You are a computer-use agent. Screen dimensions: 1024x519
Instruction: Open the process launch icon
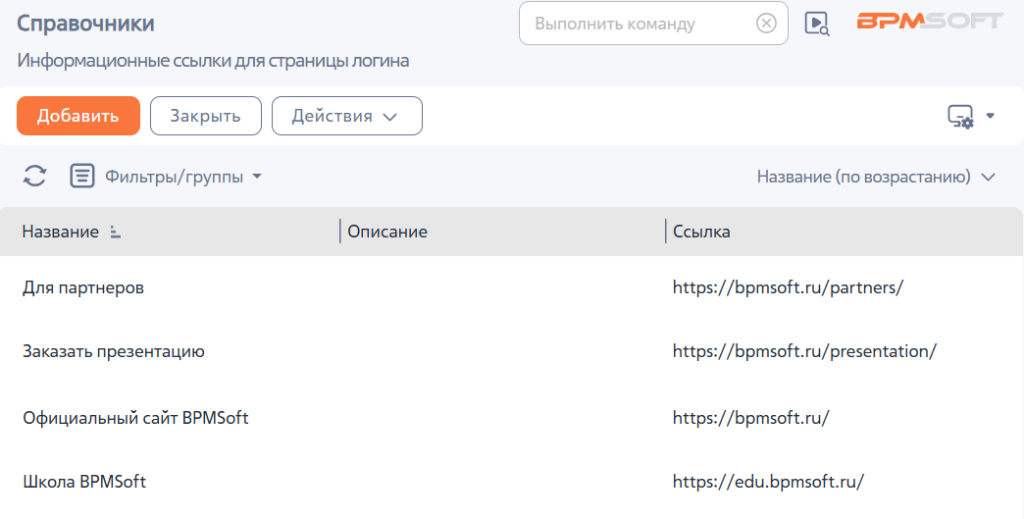[x=817, y=24]
